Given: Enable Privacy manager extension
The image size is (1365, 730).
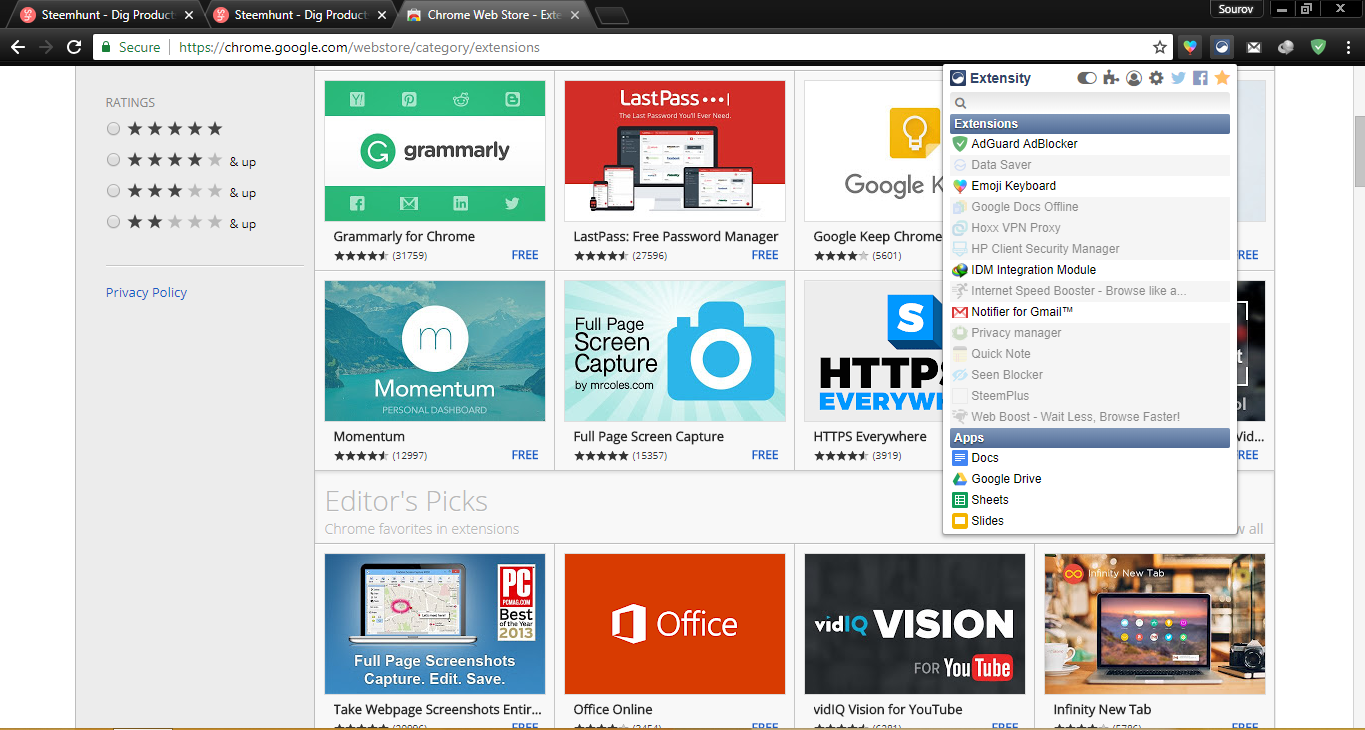Looking at the screenshot, I should coord(1090,333).
